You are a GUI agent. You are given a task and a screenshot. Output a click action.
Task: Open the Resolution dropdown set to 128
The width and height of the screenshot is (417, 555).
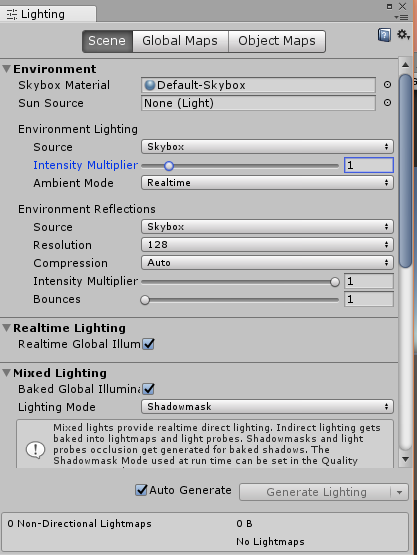(267, 245)
